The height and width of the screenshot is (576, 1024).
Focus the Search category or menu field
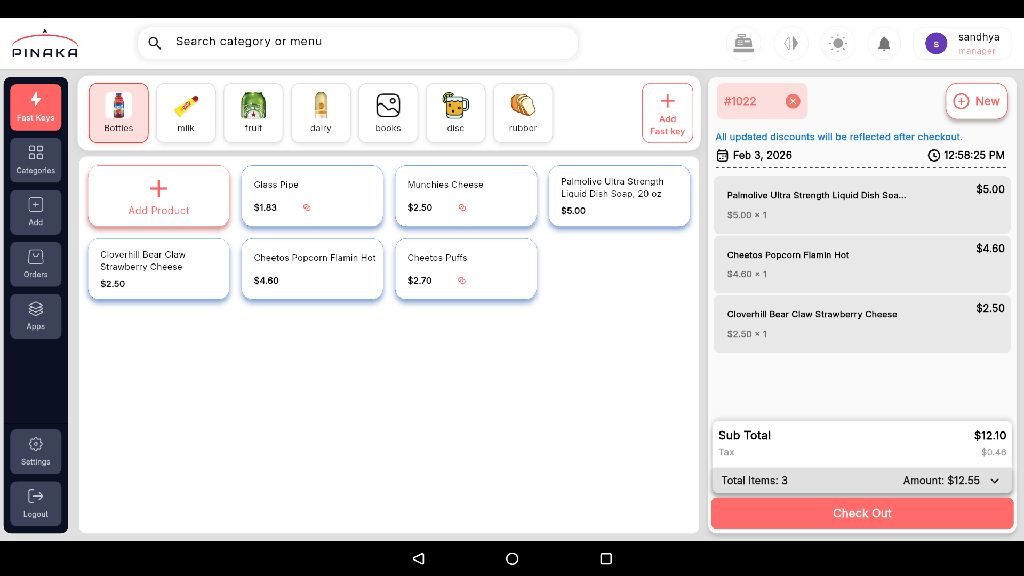point(358,42)
